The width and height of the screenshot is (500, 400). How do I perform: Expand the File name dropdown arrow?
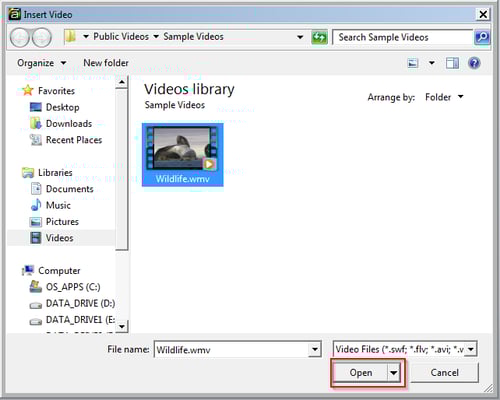(x=314, y=349)
